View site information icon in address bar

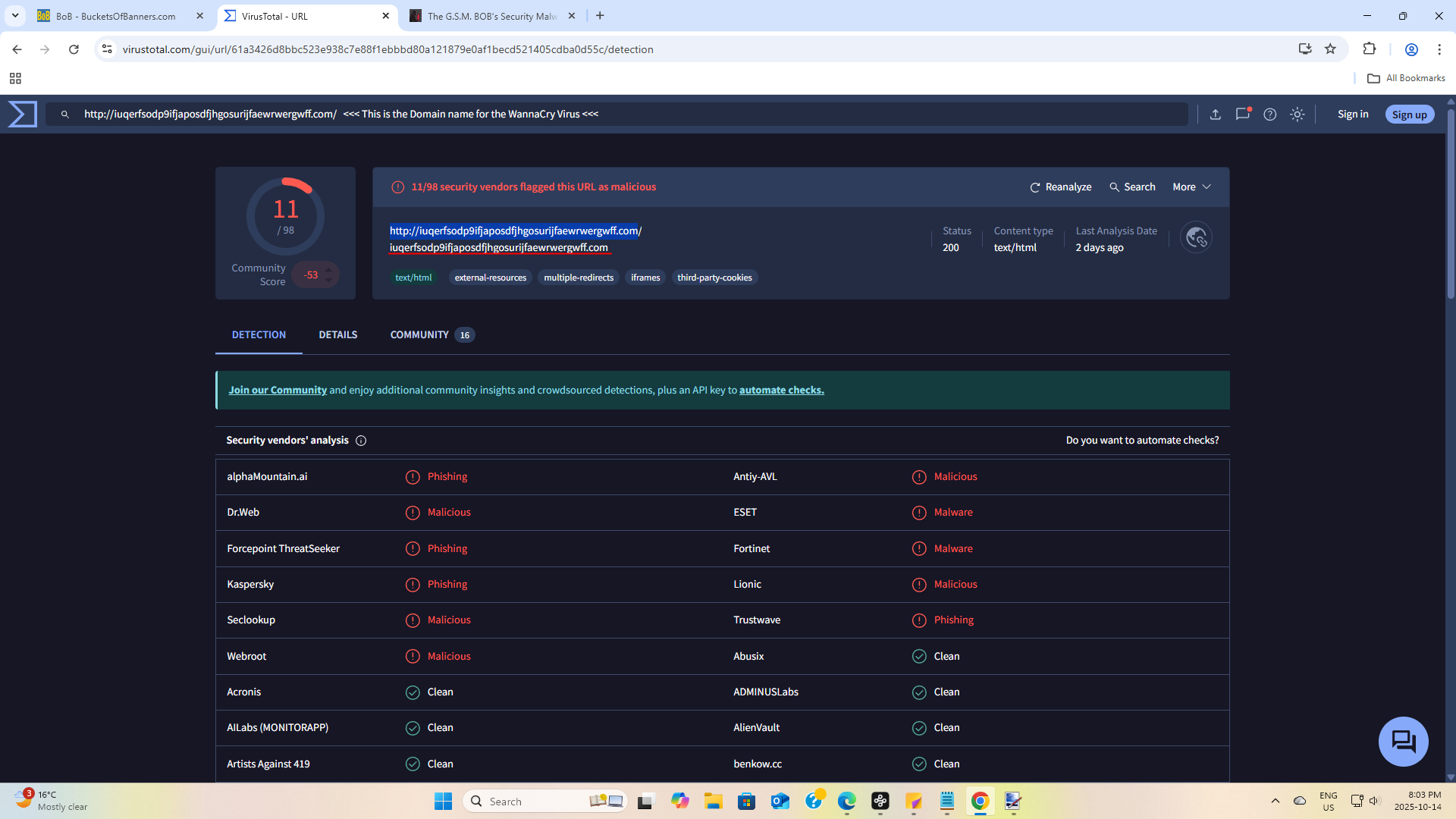pyautogui.click(x=107, y=49)
